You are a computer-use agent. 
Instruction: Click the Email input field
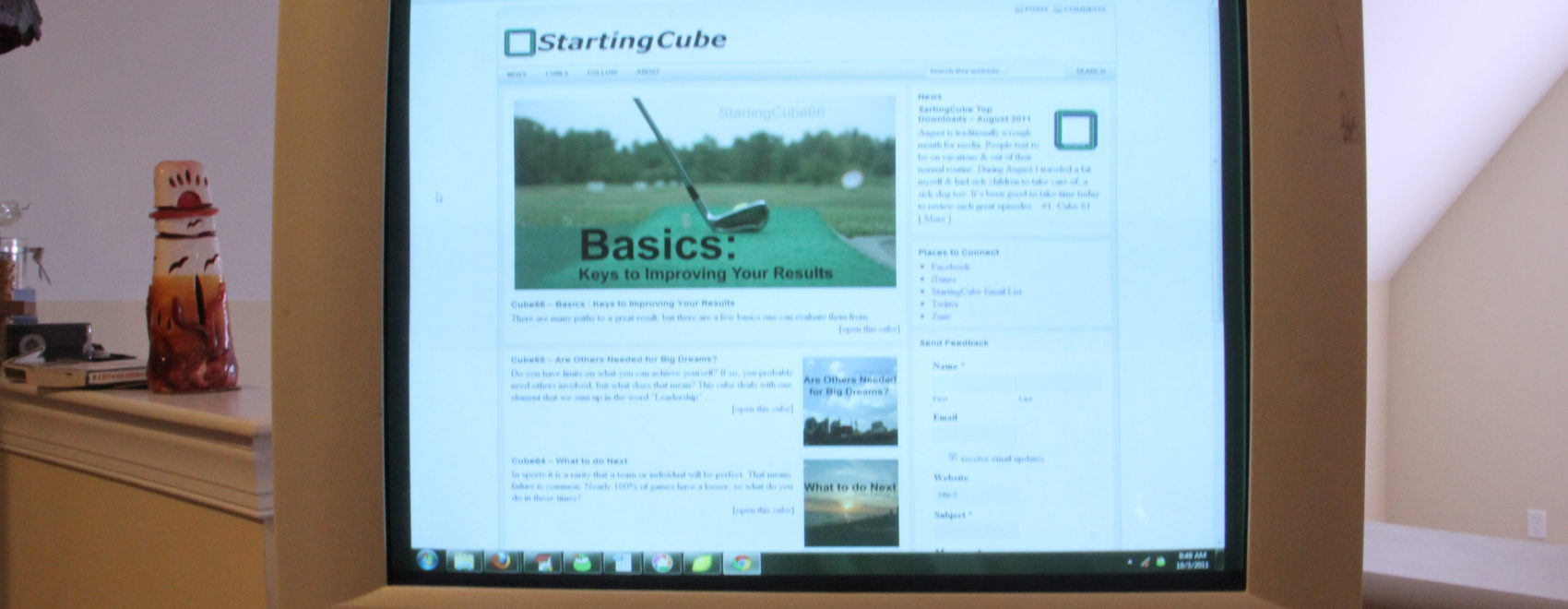click(x=974, y=435)
